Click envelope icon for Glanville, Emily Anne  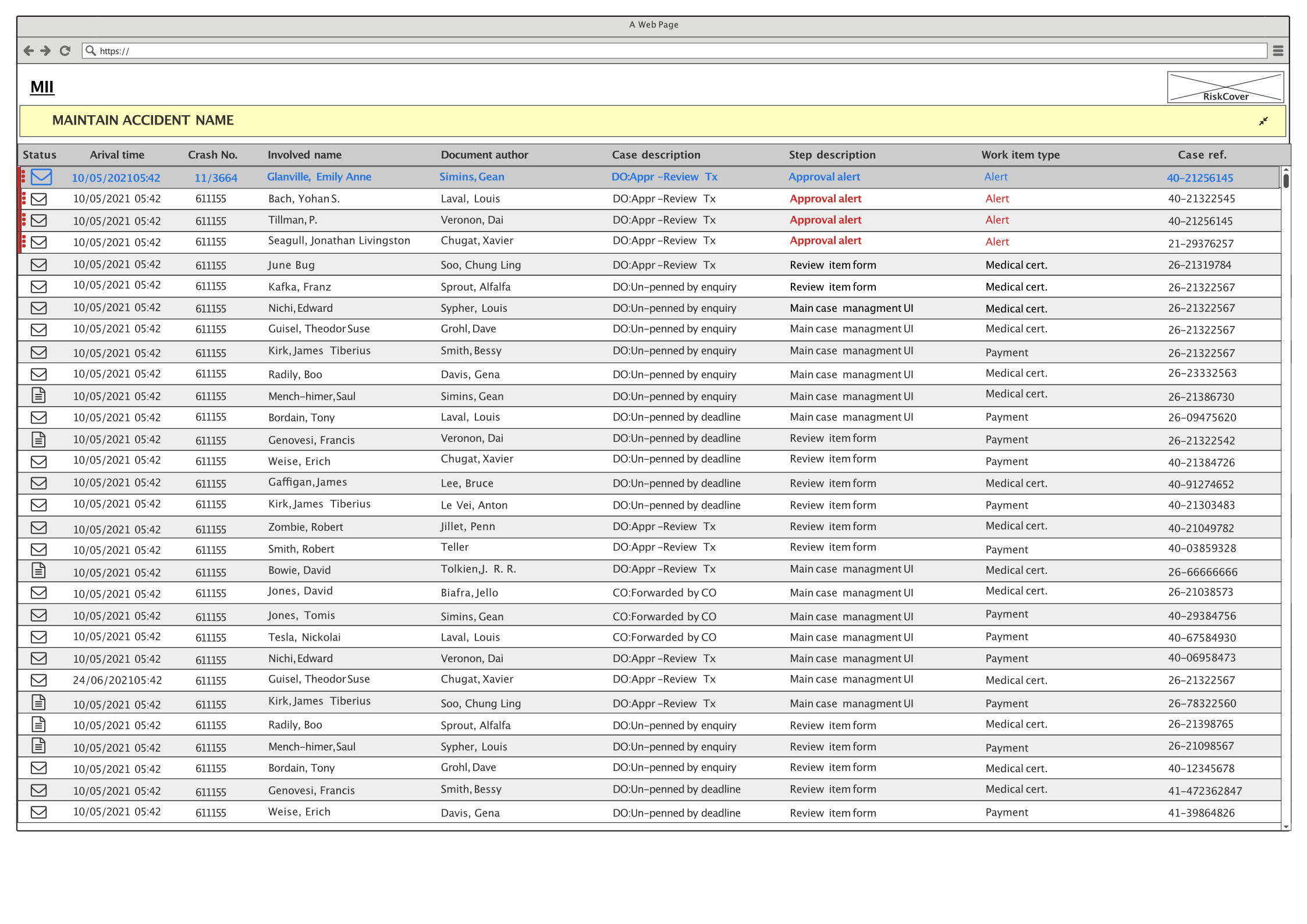[x=41, y=176]
